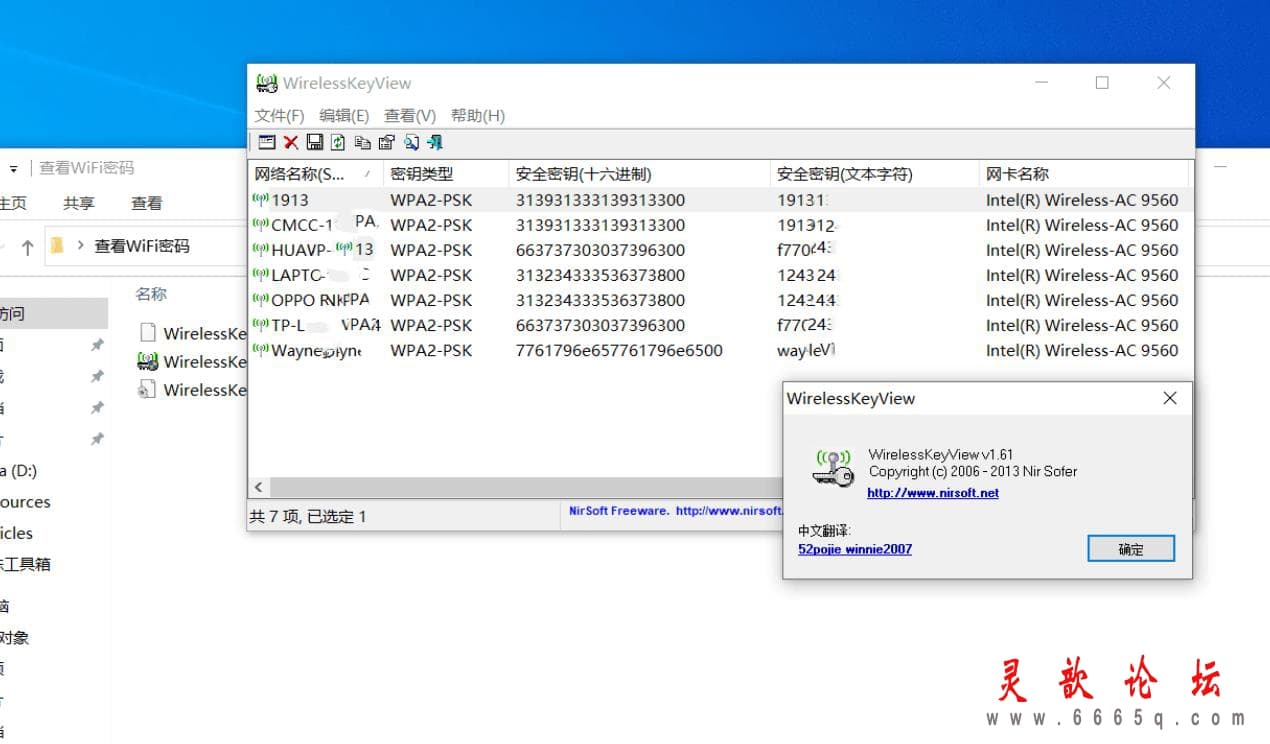The width and height of the screenshot is (1270, 744).
Task: Open Explorer quick access toolbar dropdown arrow
Action: (x=14, y=168)
